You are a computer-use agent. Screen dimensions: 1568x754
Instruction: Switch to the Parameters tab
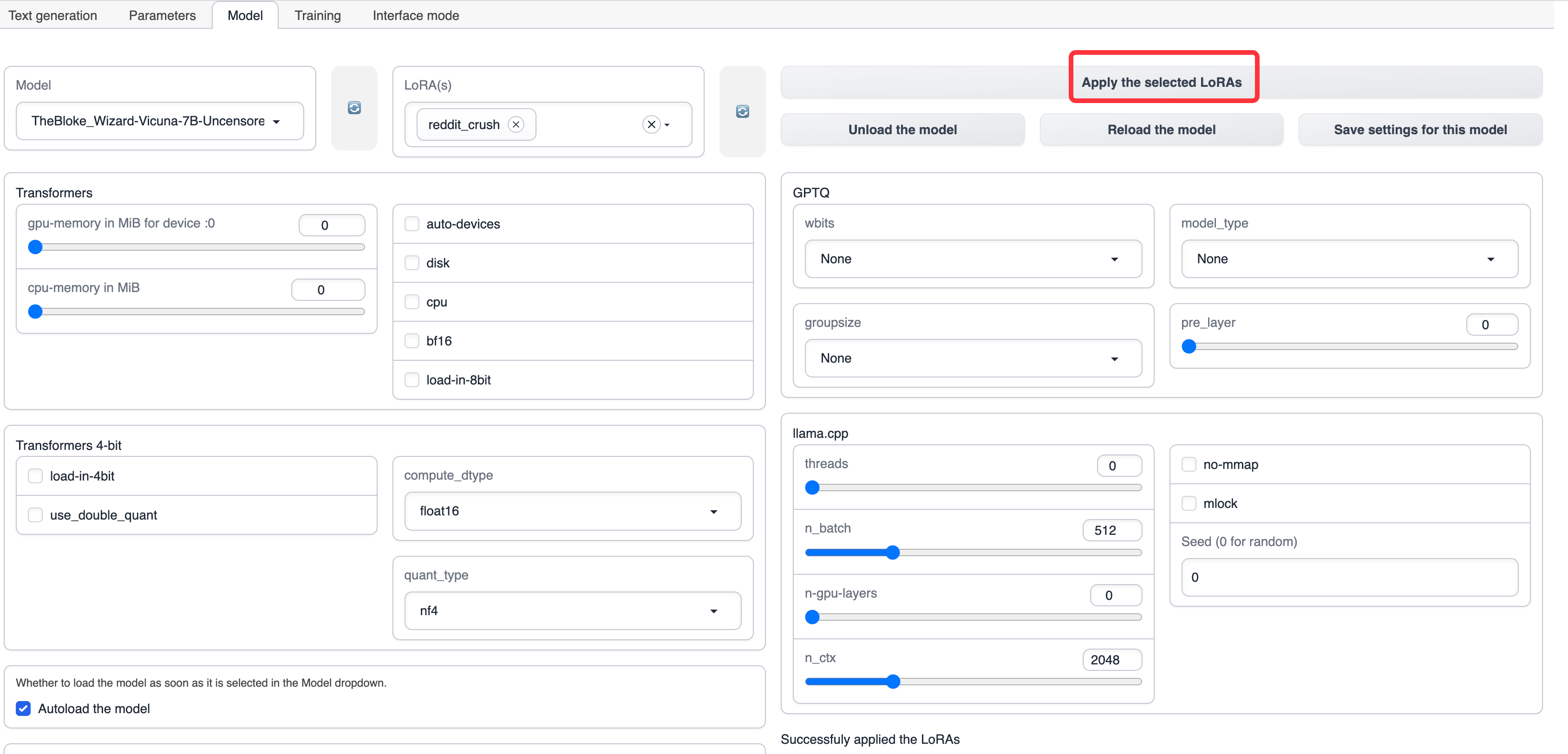click(x=162, y=15)
